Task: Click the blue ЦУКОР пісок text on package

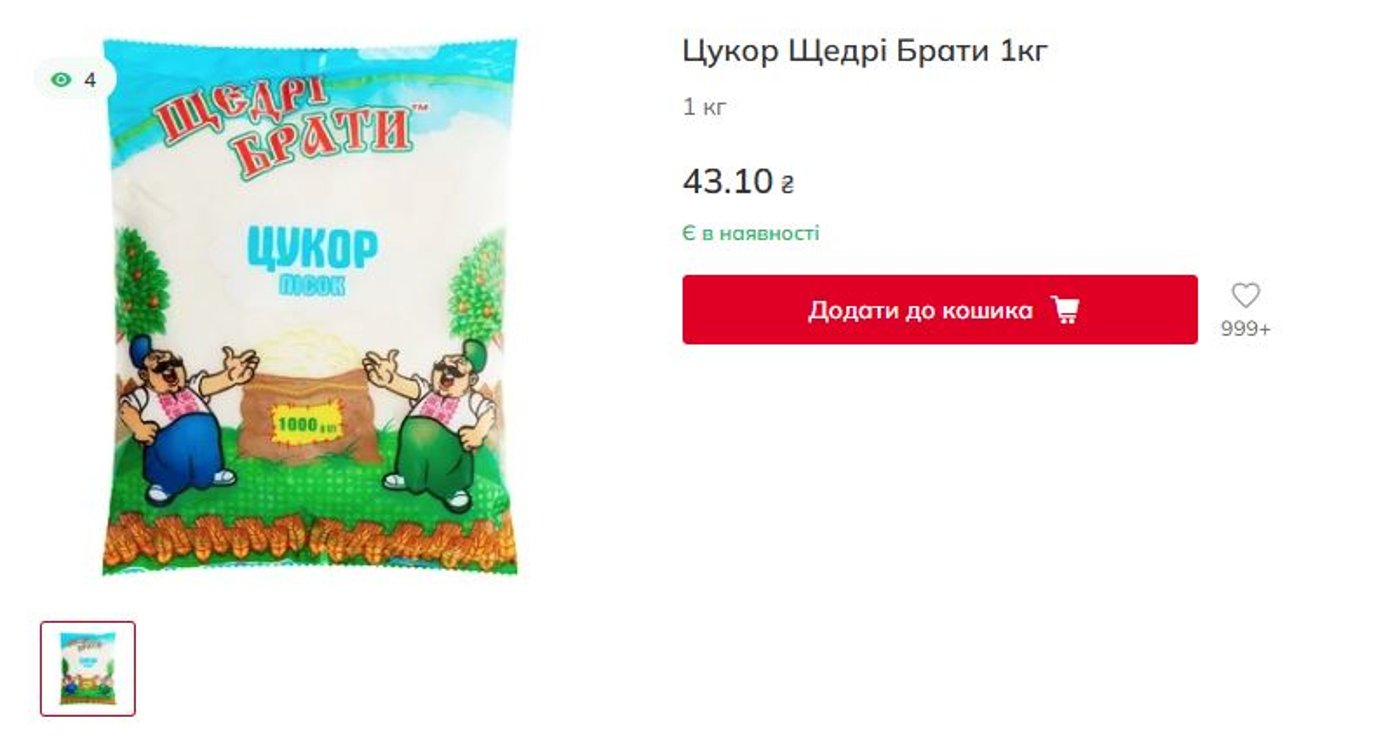Action: pos(311,260)
